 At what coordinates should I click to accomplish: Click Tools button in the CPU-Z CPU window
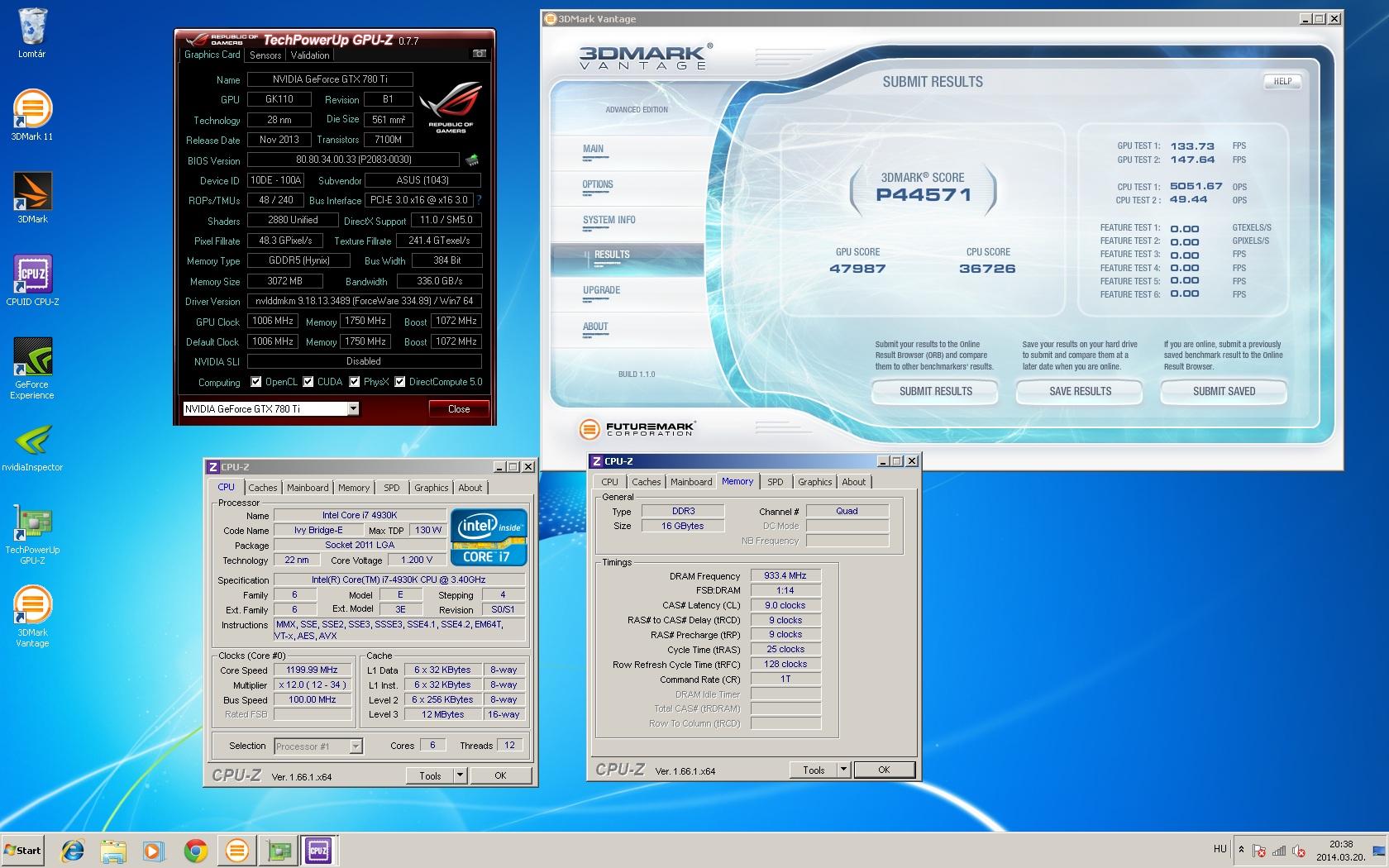tap(430, 775)
